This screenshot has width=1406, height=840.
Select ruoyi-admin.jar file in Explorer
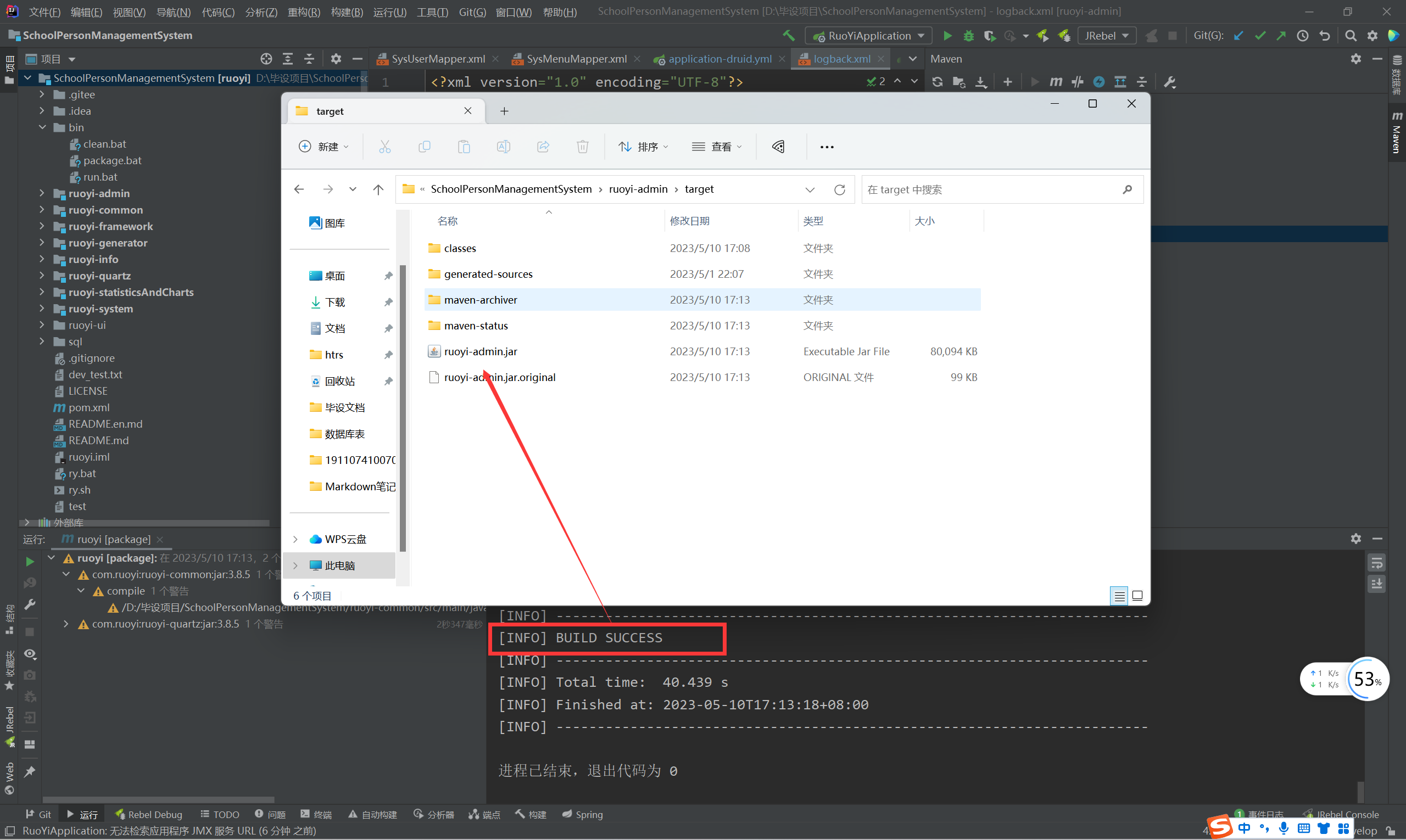point(702,351)
